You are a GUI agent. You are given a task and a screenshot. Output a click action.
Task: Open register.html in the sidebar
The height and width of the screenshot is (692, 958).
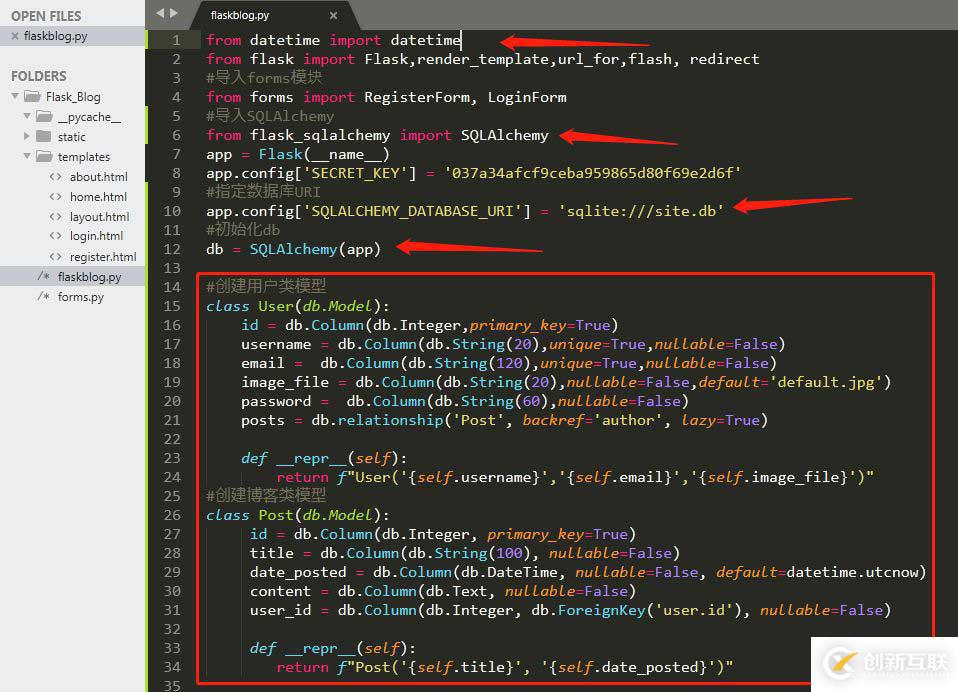pyautogui.click(x=103, y=257)
